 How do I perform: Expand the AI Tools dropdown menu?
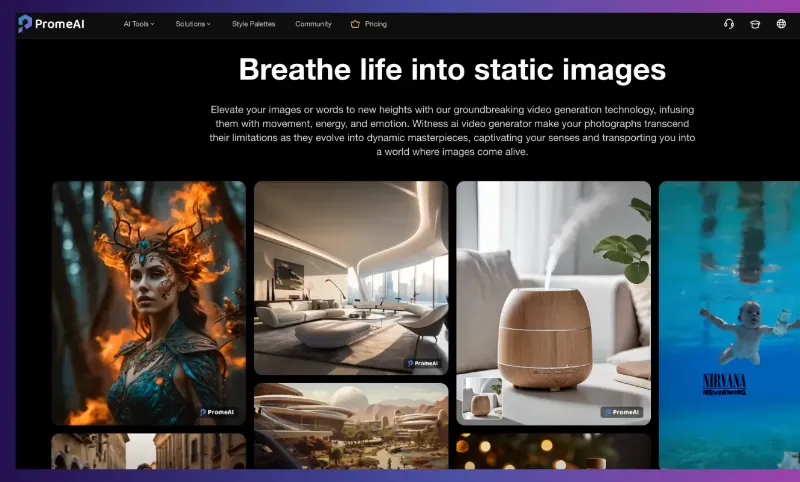(x=139, y=24)
